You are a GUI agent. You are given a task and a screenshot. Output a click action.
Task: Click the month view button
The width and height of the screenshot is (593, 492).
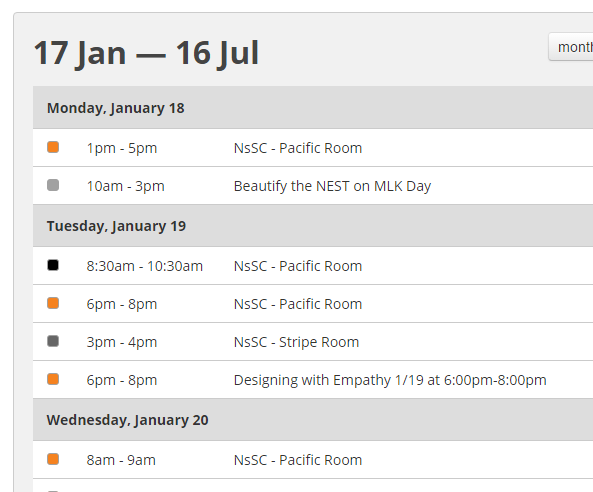click(571, 47)
